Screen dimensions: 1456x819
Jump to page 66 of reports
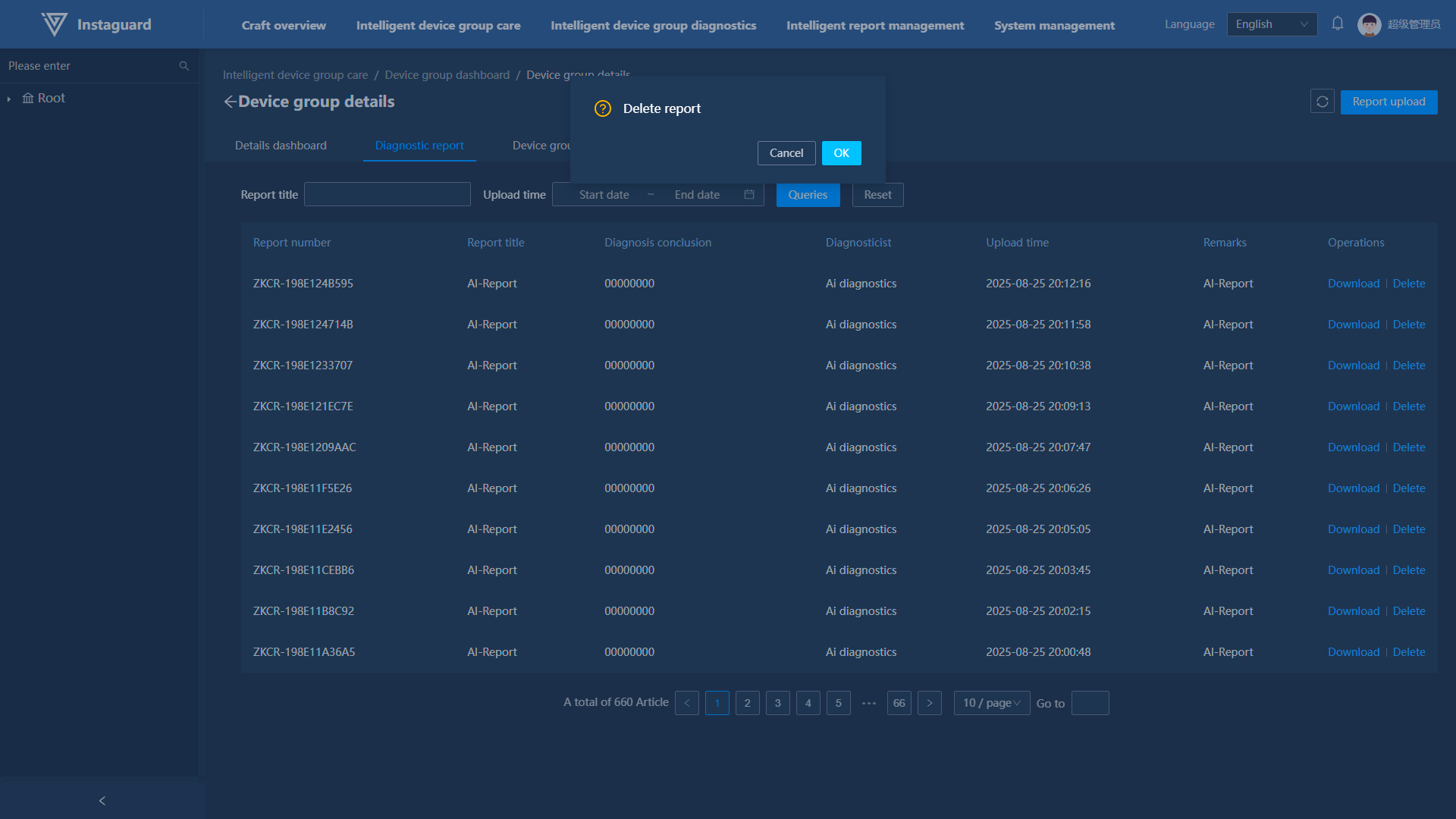pyautogui.click(x=899, y=703)
